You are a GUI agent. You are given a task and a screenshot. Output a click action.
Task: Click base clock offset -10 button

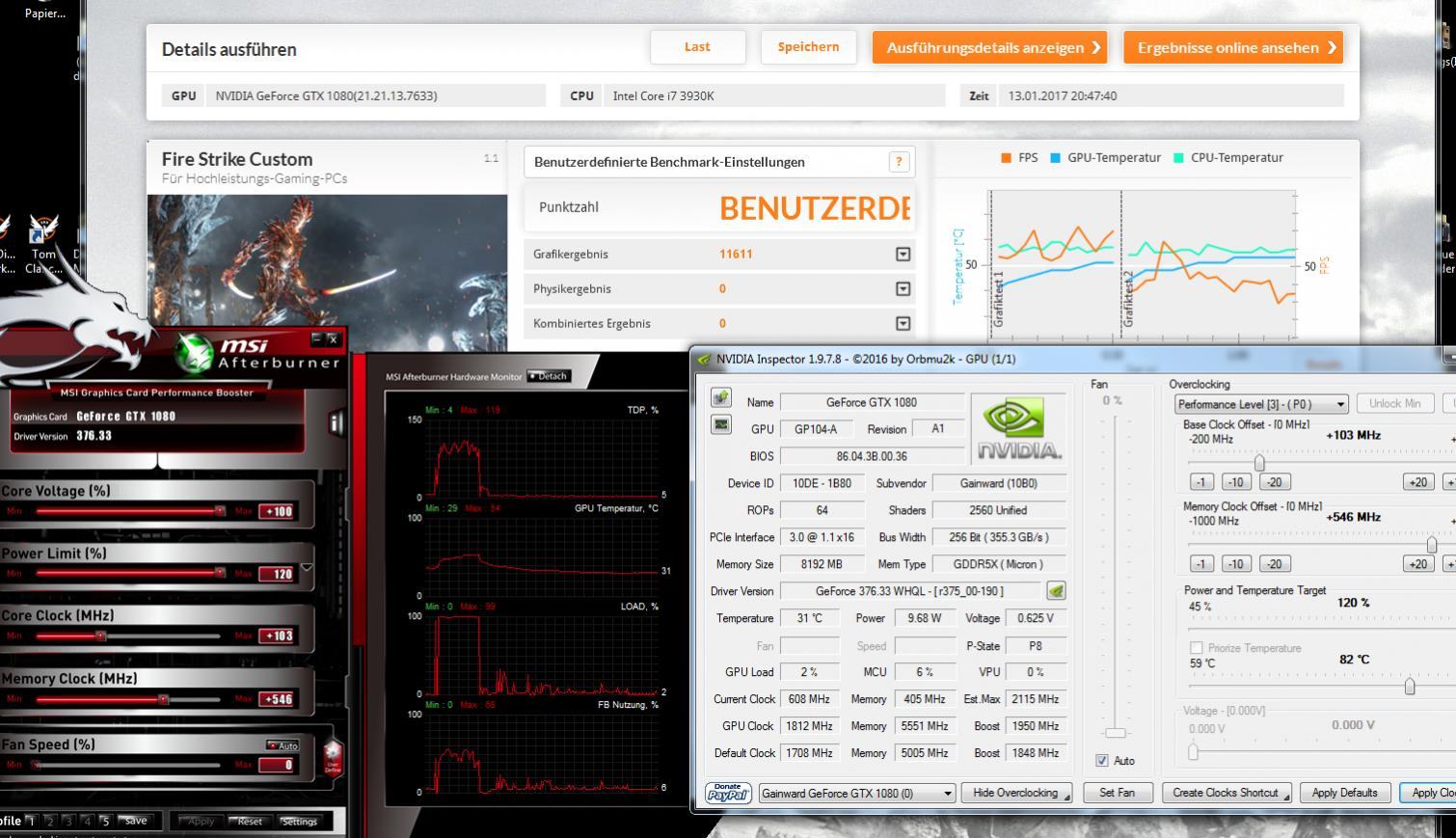(x=1236, y=482)
